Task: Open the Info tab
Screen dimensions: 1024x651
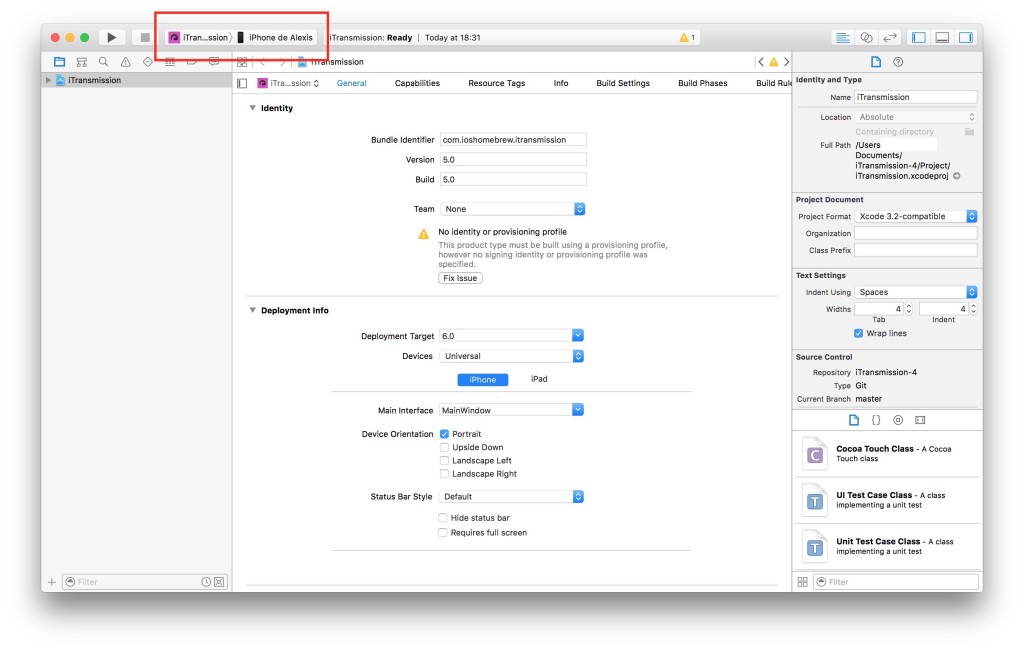Action: [x=561, y=84]
